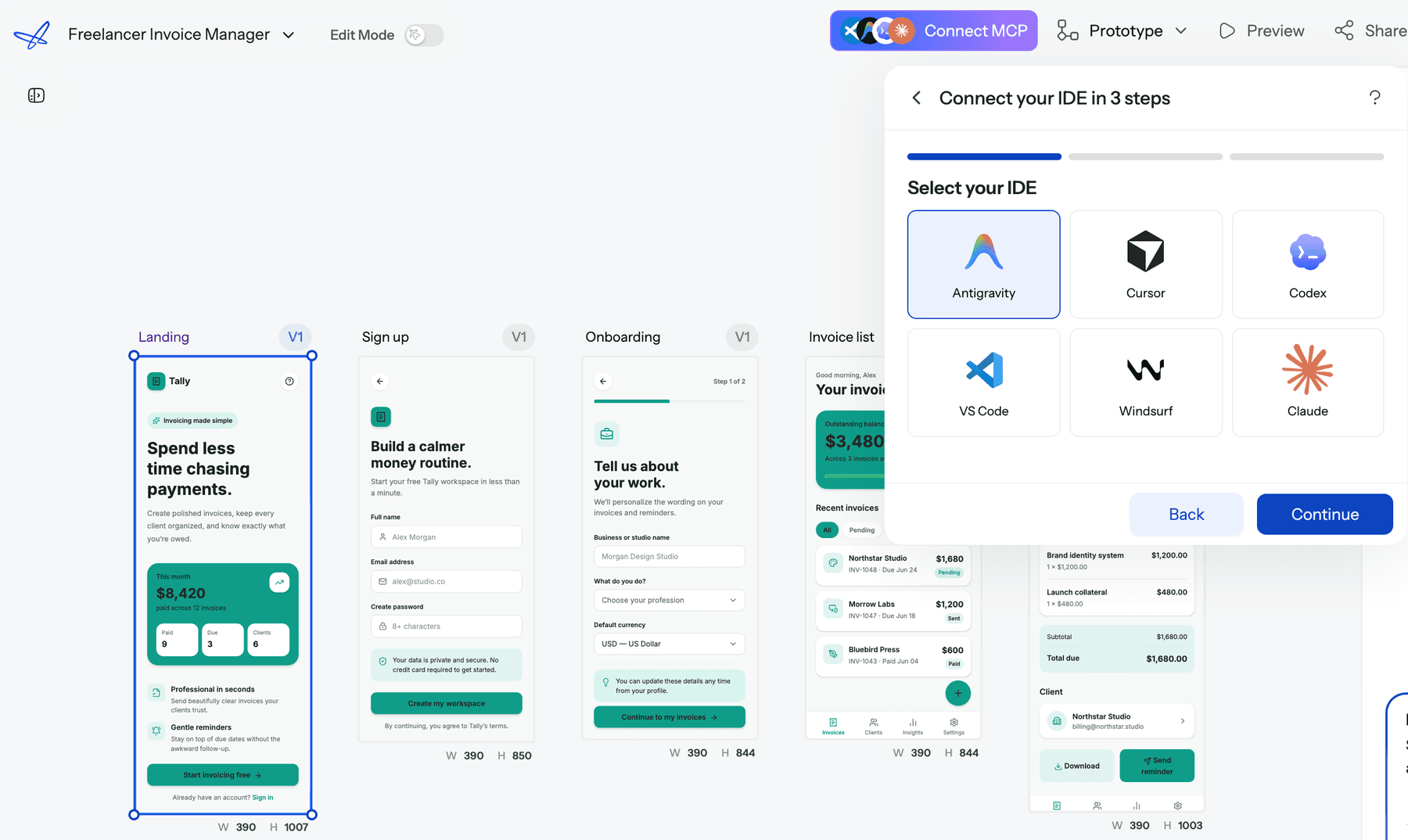1408x840 pixels.
Task: Open Choose your profession dropdown
Action: click(670, 600)
